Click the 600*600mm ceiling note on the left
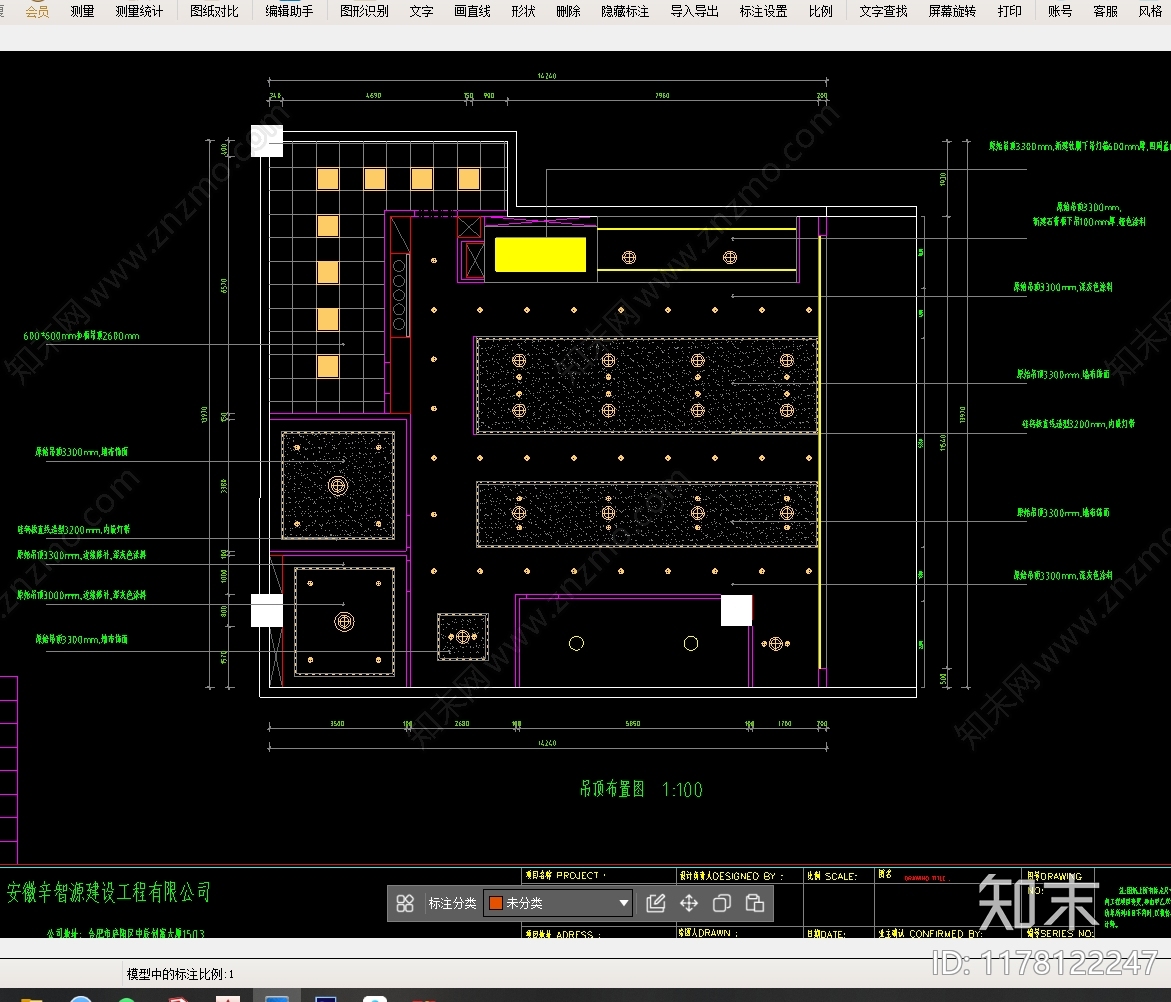This screenshot has width=1171, height=1002. pos(81,336)
